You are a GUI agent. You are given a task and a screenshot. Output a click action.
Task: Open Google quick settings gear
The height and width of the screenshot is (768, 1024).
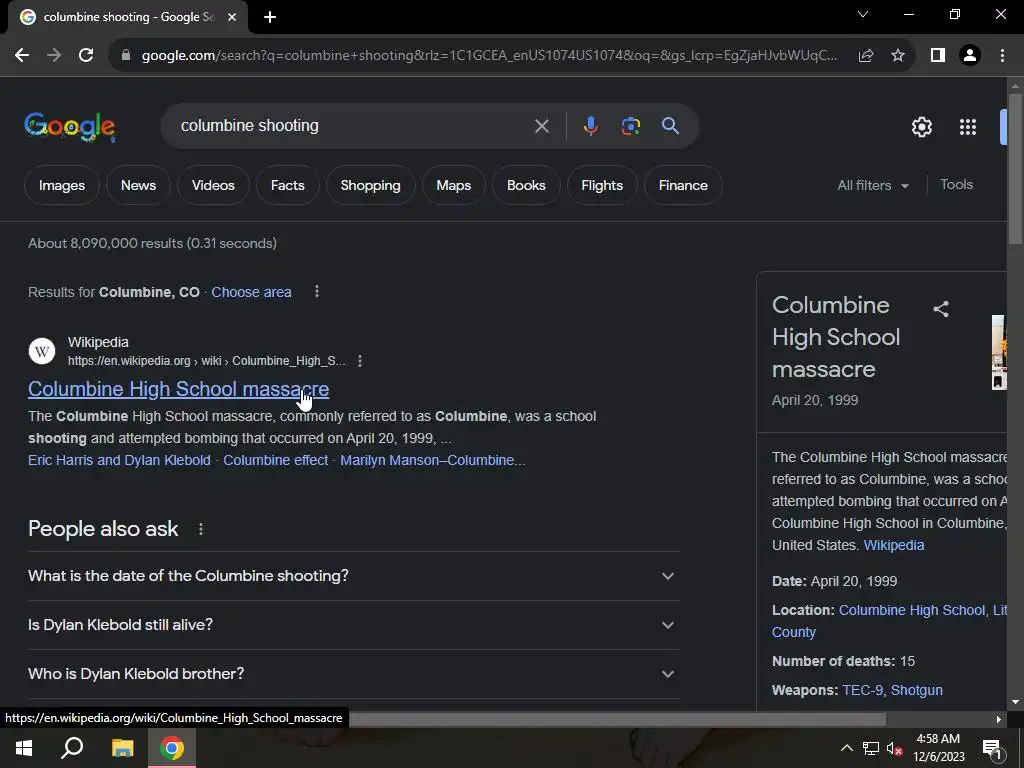[921, 127]
